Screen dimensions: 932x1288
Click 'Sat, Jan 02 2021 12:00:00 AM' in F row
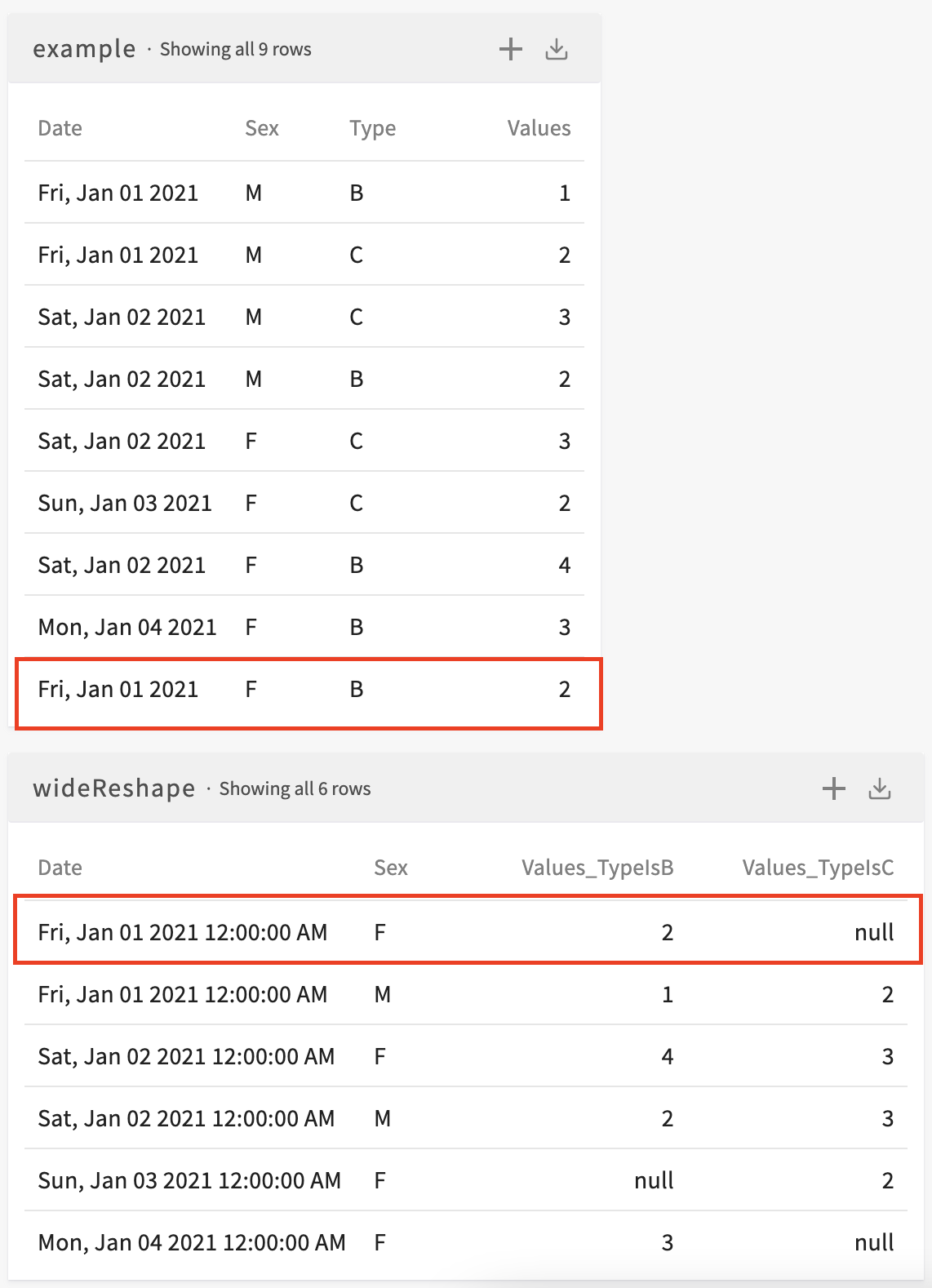pyautogui.click(x=186, y=1057)
